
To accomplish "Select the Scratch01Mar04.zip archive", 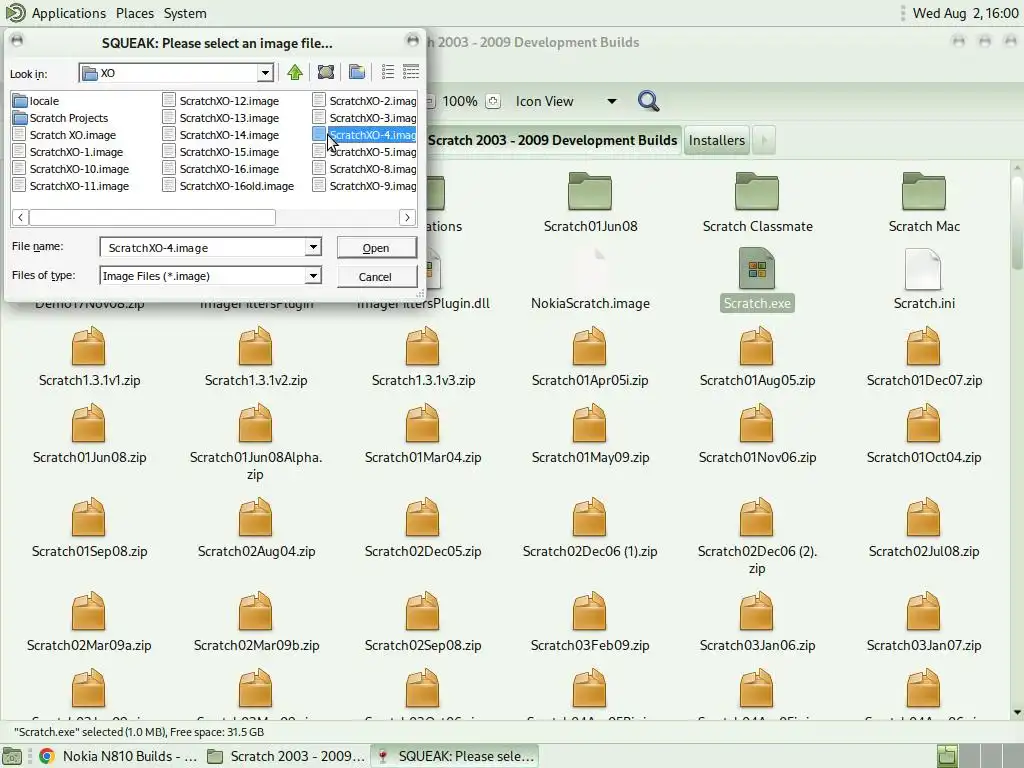I will point(423,435).
